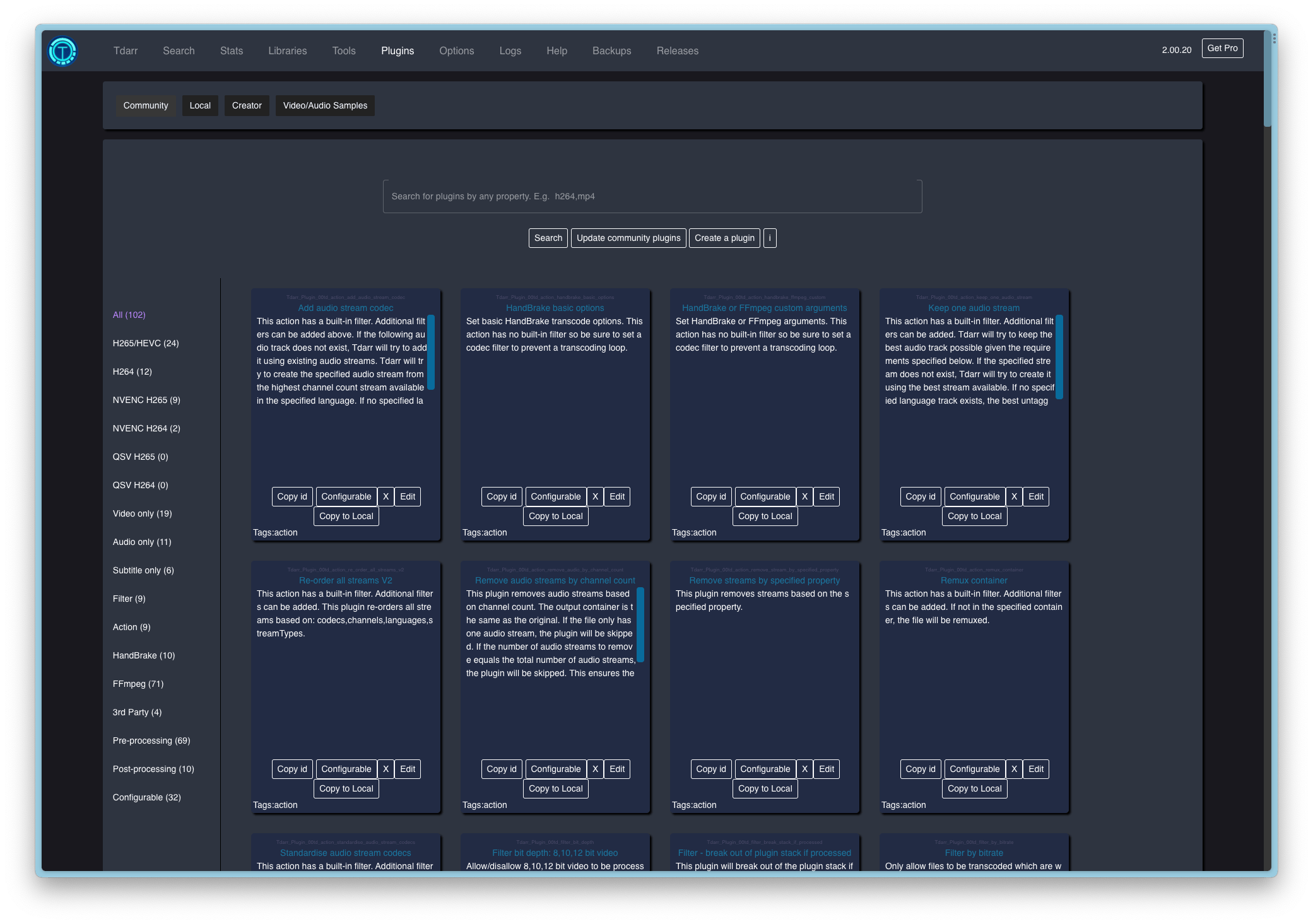Viewport: 1313px width, 924px height.
Task: Switch to the Local plugins tab
Action: pos(200,105)
